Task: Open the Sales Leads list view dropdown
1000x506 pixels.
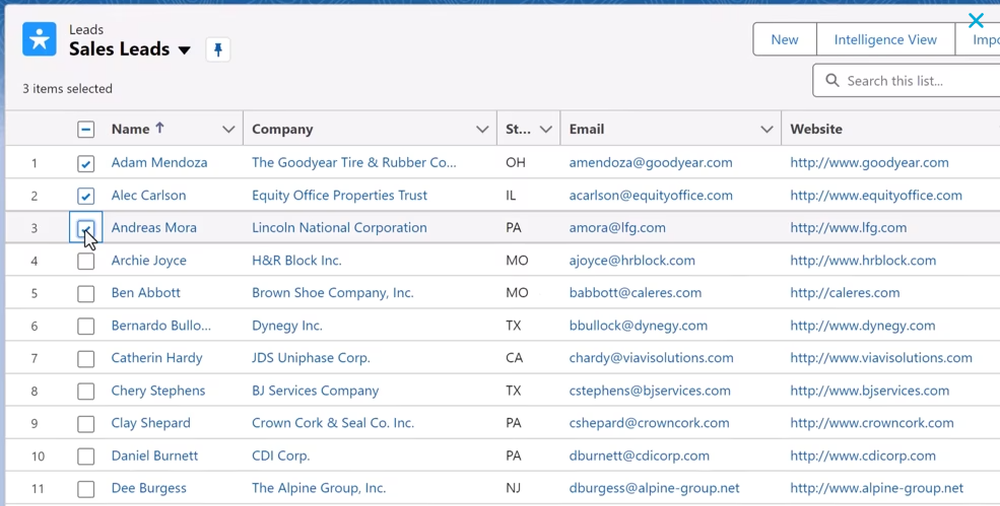Action: (184, 50)
